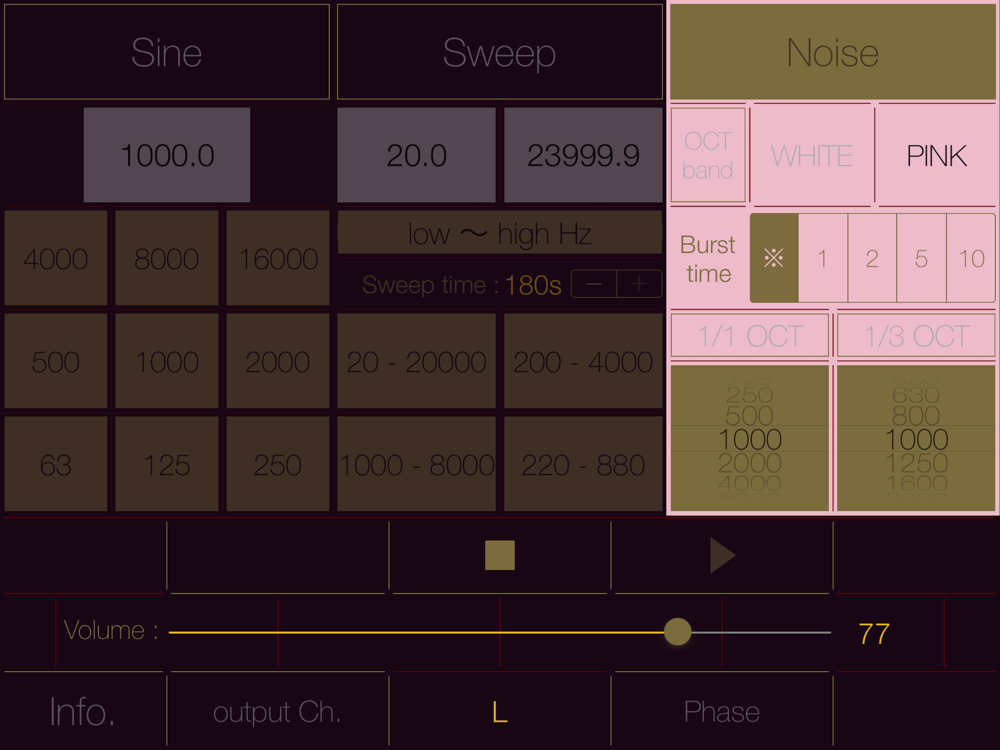Switch to the Noise mode tab
This screenshot has width=1000, height=750.
point(832,52)
